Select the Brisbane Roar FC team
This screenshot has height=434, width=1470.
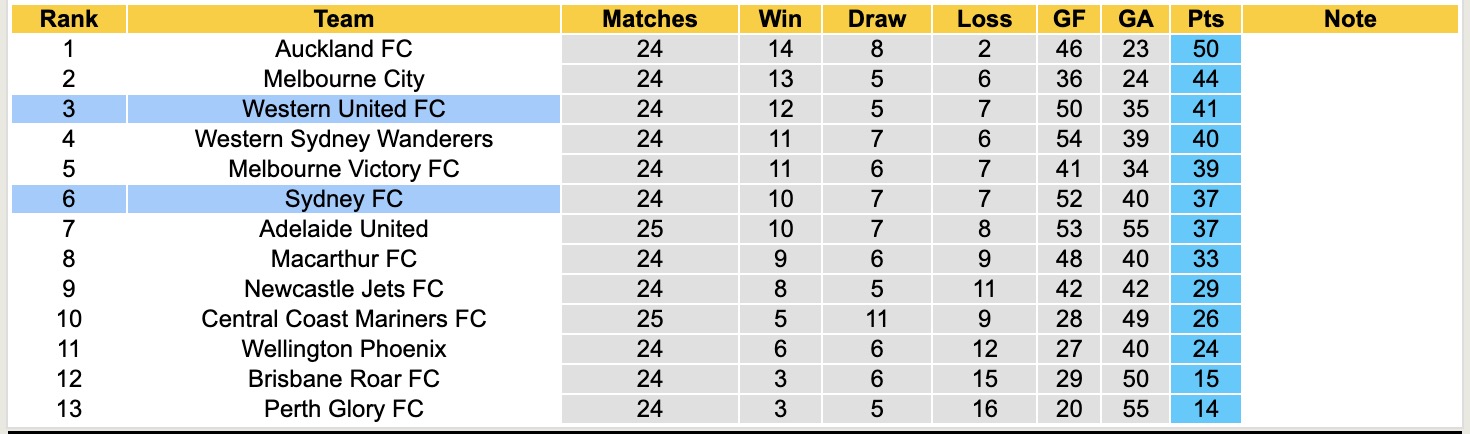pyautogui.click(x=343, y=379)
